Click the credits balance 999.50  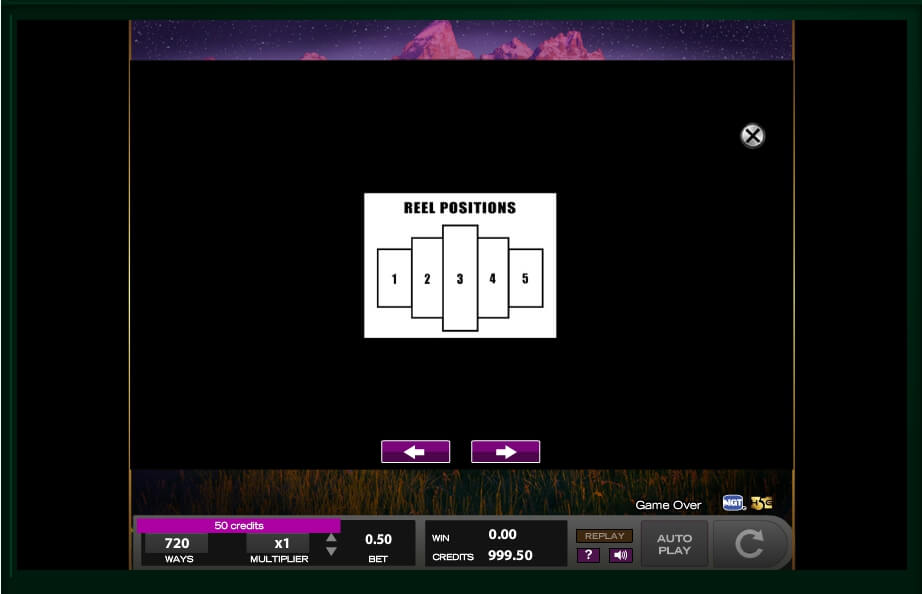[509, 555]
